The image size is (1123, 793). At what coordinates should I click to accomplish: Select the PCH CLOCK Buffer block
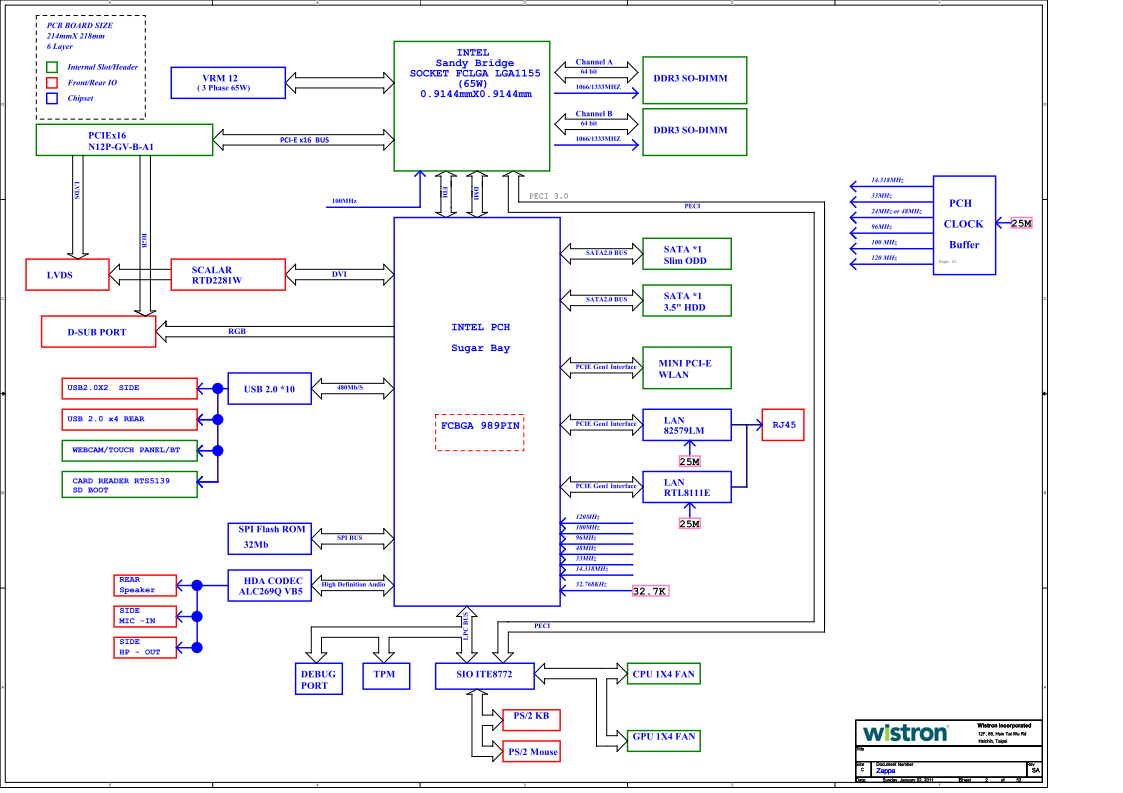tap(964, 225)
